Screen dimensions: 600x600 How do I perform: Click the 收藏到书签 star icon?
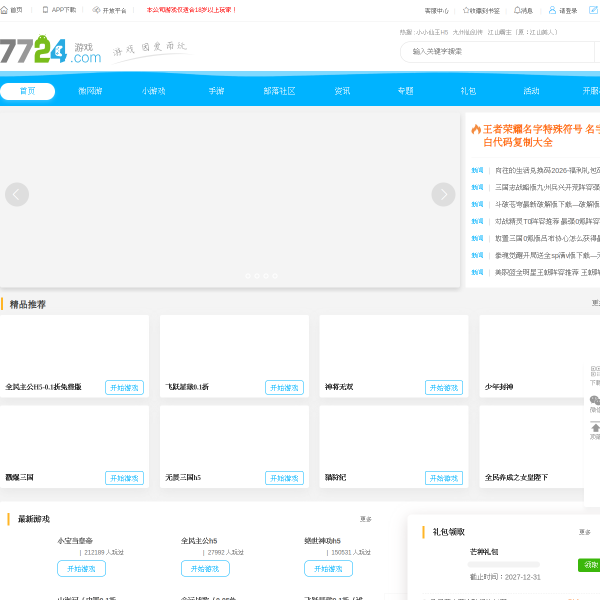466,10
